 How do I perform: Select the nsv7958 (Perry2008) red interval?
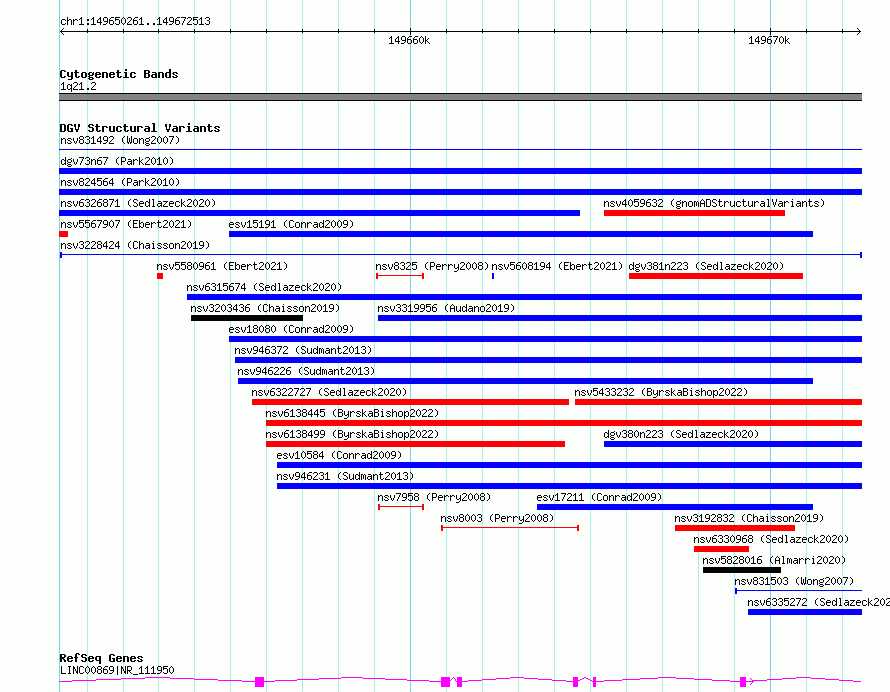pyautogui.click(x=401, y=507)
